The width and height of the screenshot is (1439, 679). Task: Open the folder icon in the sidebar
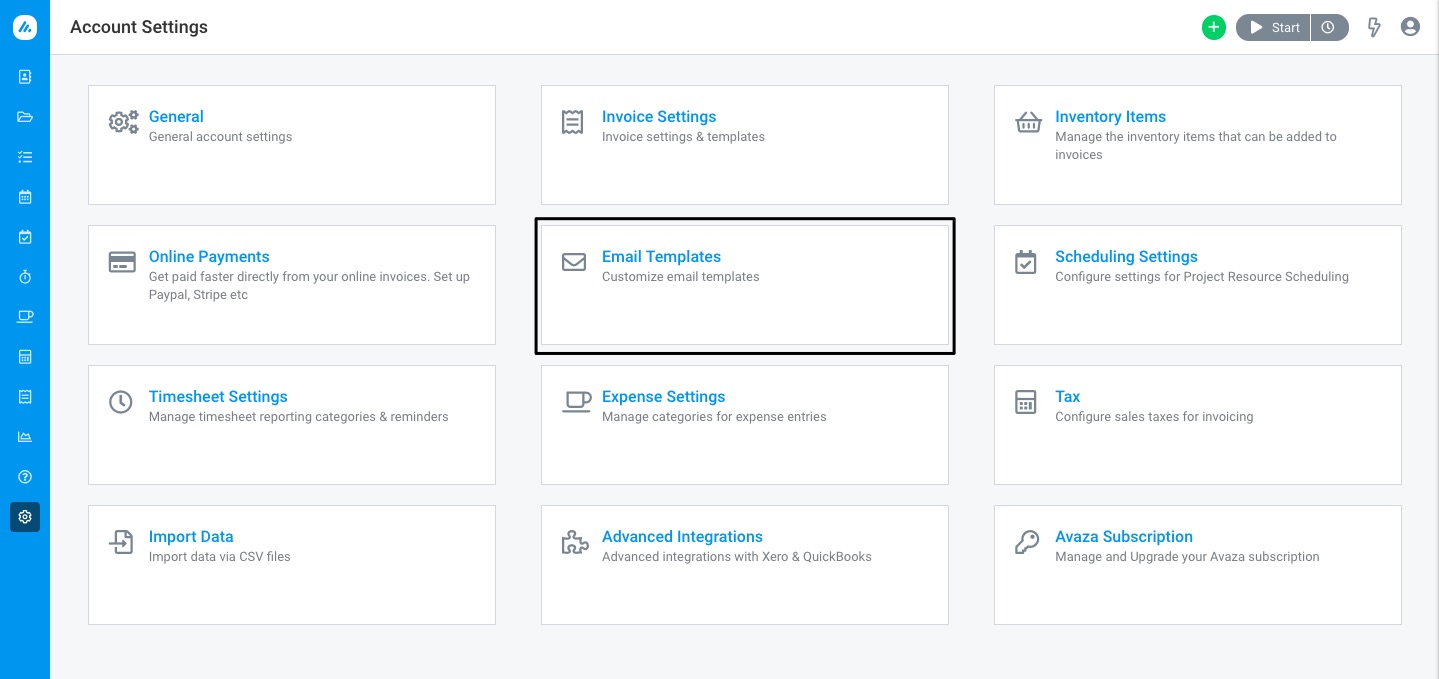click(25, 117)
